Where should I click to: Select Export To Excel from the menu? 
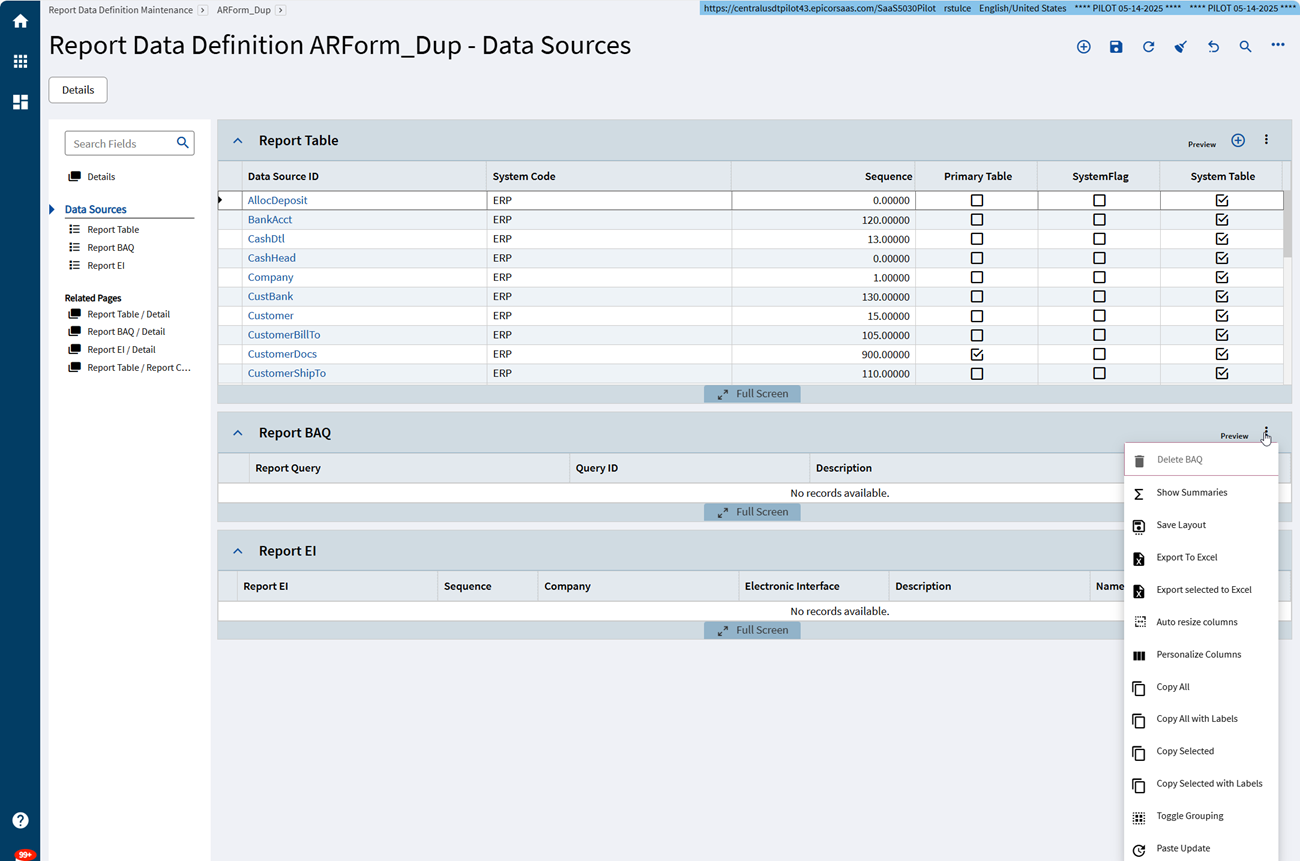click(1186, 557)
